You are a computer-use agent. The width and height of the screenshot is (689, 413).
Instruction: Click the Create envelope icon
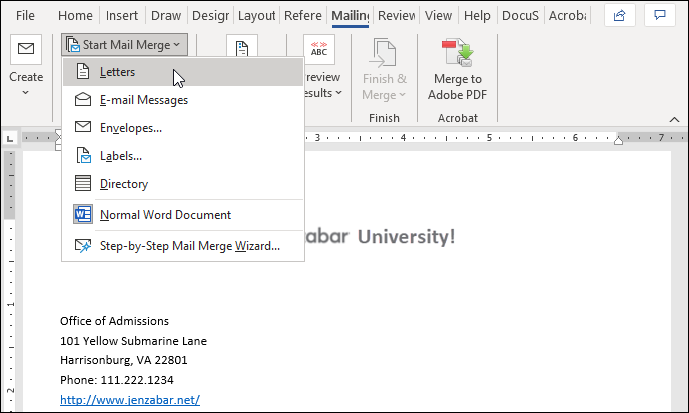(x=26, y=49)
